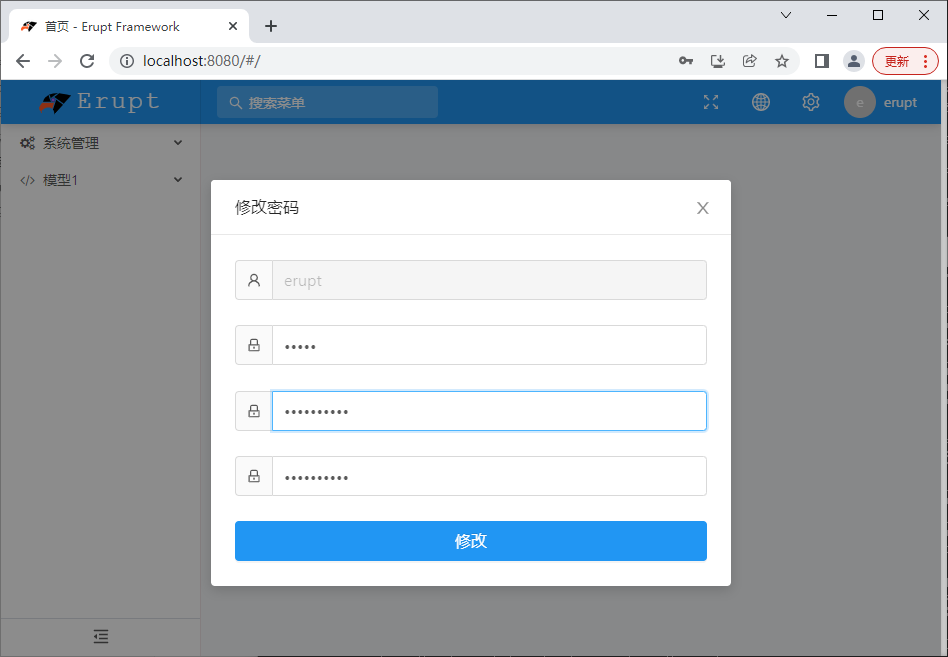Click the 修改 submit button
Screen dimensions: 948x657
[470, 540]
